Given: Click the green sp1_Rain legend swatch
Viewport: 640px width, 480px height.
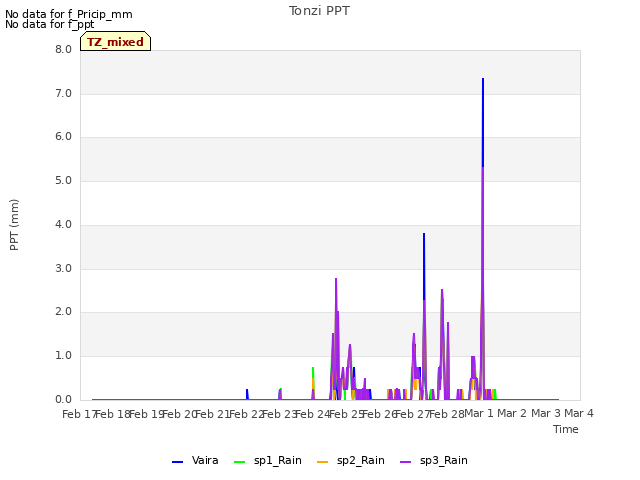Looking at the screenshot, I should tap(240, 462).
